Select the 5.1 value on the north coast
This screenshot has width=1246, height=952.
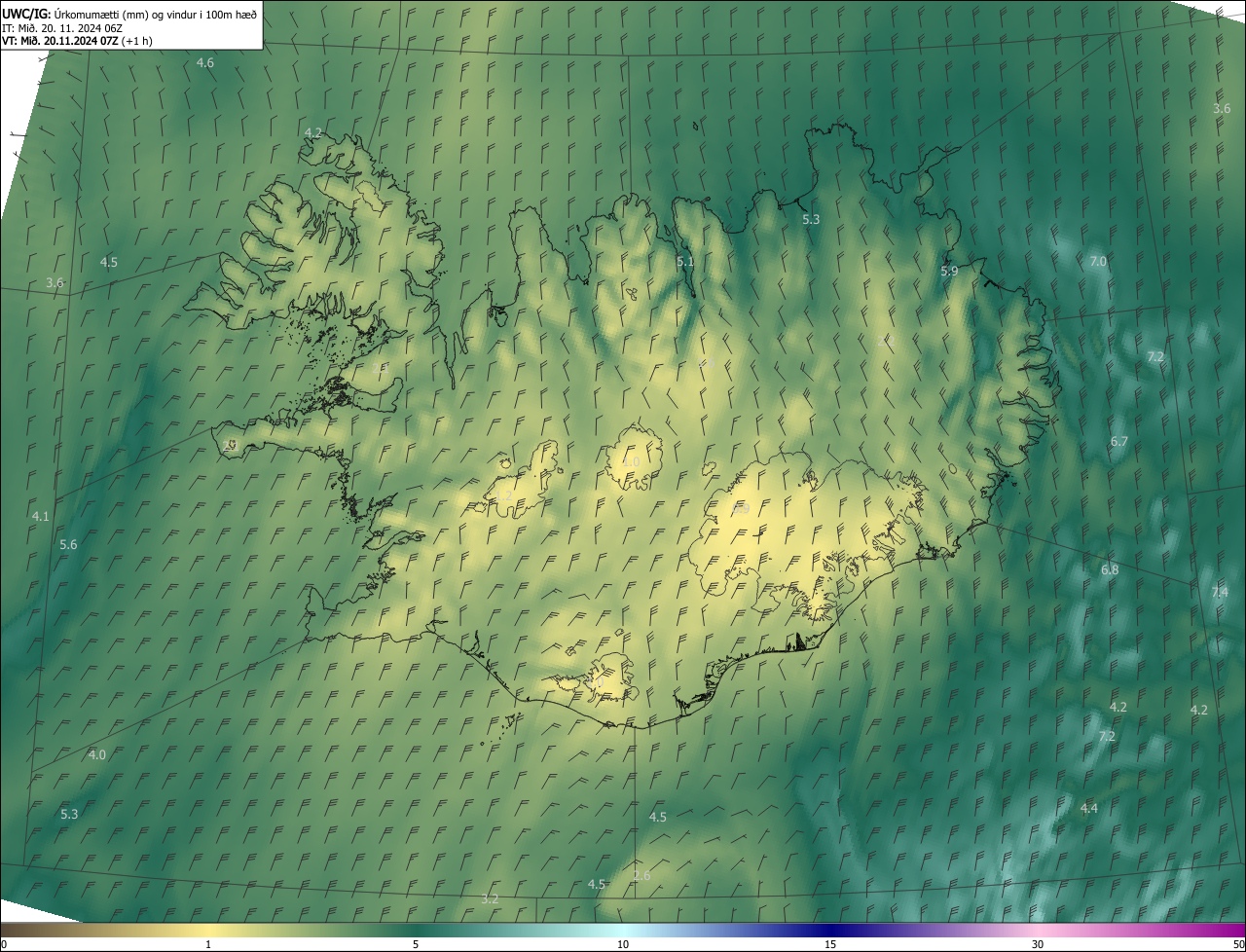(685, 262)
